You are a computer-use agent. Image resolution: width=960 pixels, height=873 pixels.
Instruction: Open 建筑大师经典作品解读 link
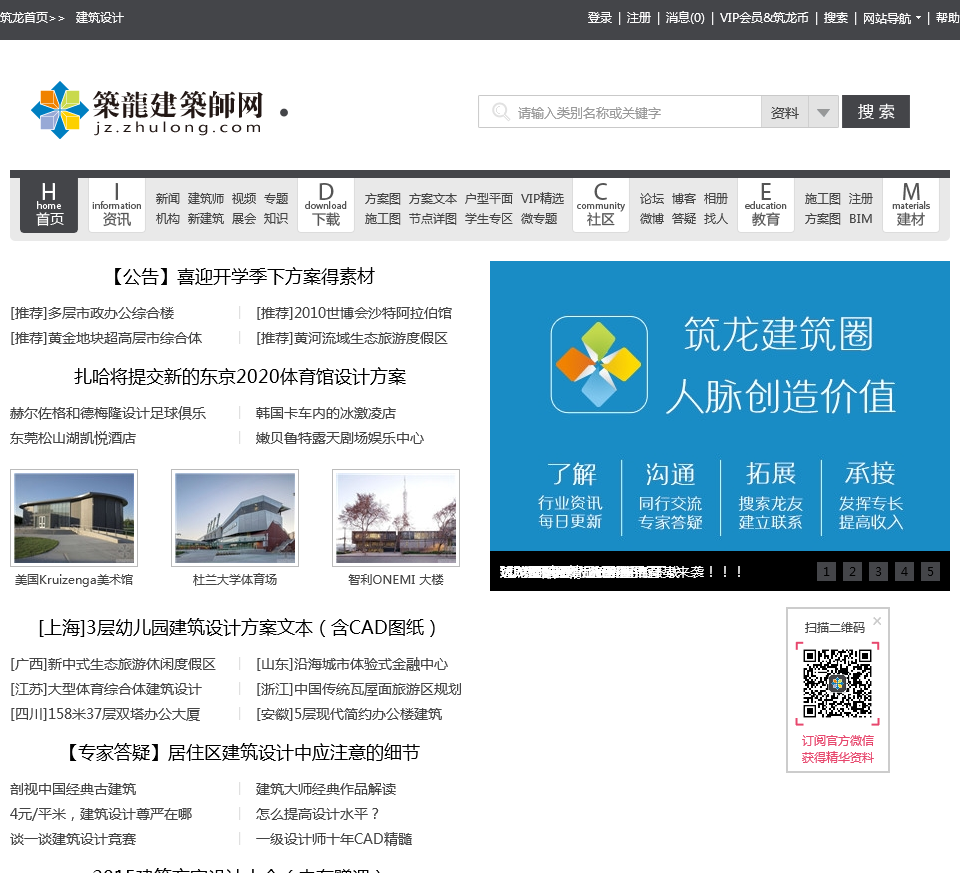pyautogui.click(x=326, y=789)
